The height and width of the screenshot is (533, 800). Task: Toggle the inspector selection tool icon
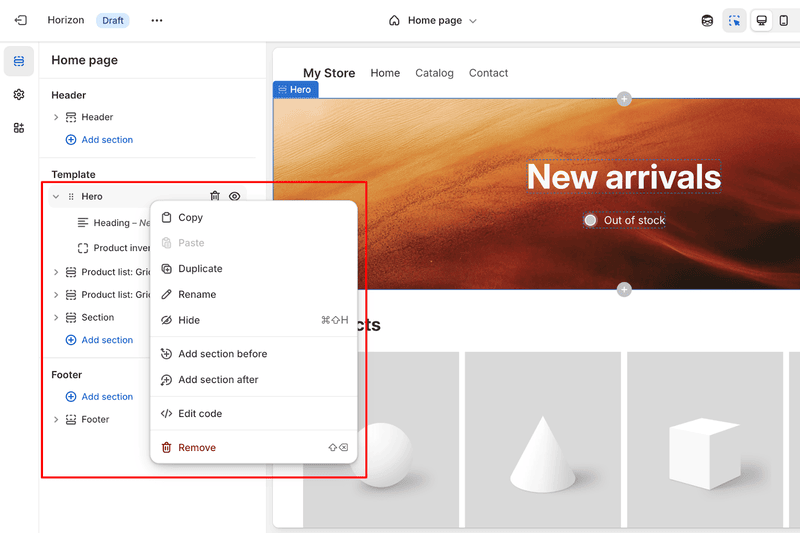tap(735, 20)
